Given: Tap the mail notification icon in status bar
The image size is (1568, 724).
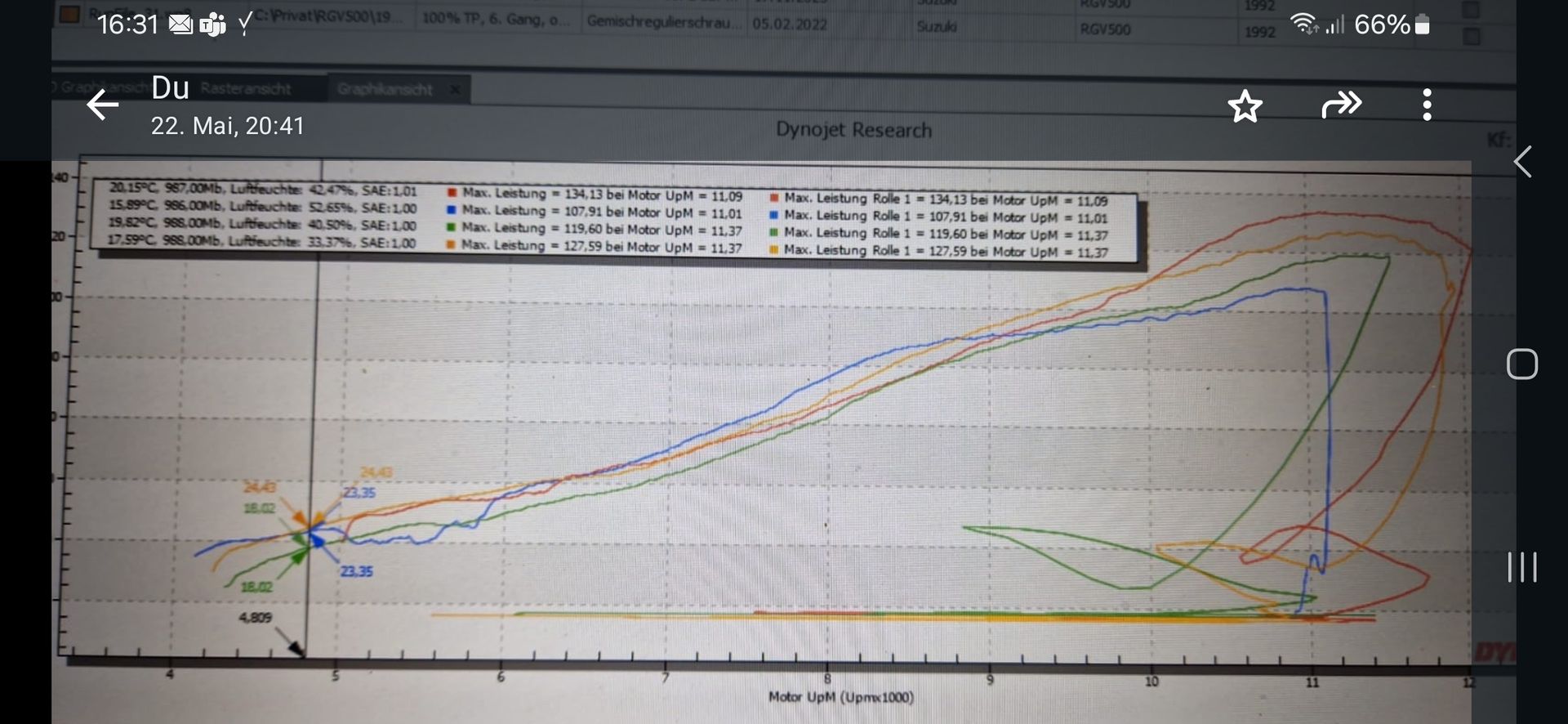Looking at the screenshot, I should pos(180,25).
